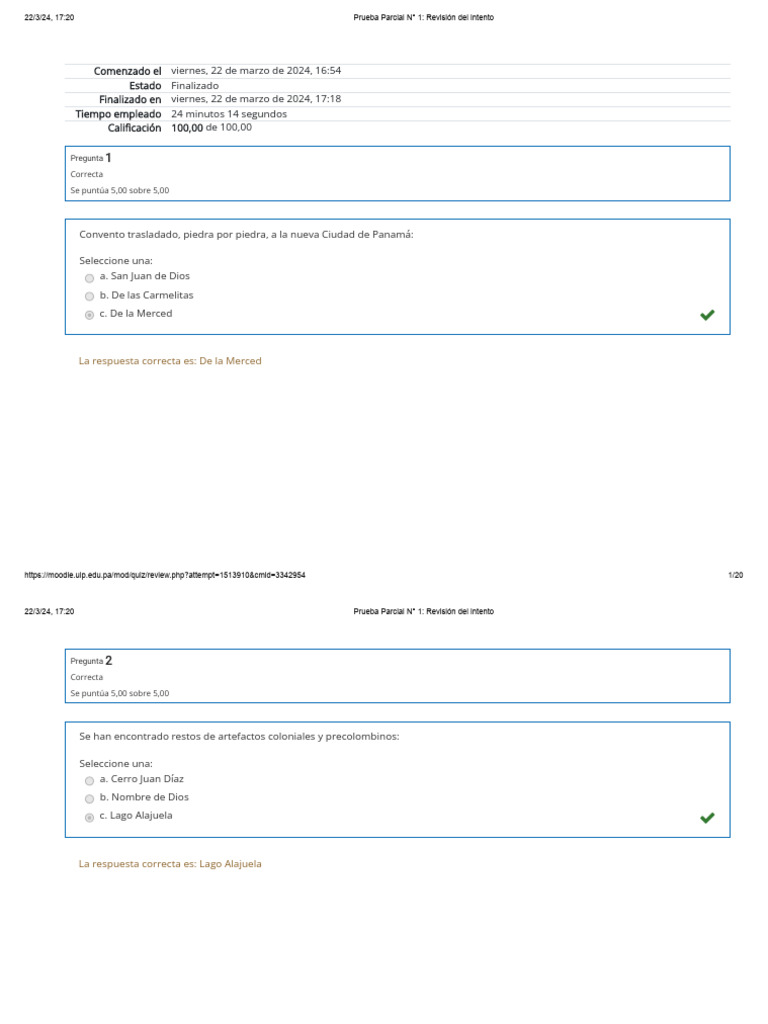Viewport: 768px width, 1024px height.
Task: Click the question about artefactos coloniales y precolombinos
Action: click(x=239, y=737)
